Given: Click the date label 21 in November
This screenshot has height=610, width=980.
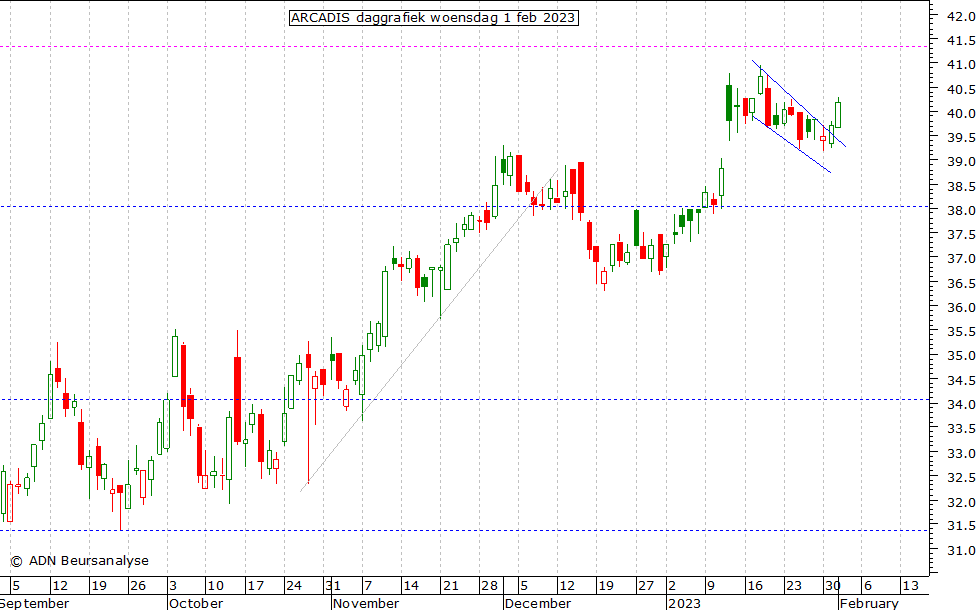Looking at the screenshot, I should 450,586.
